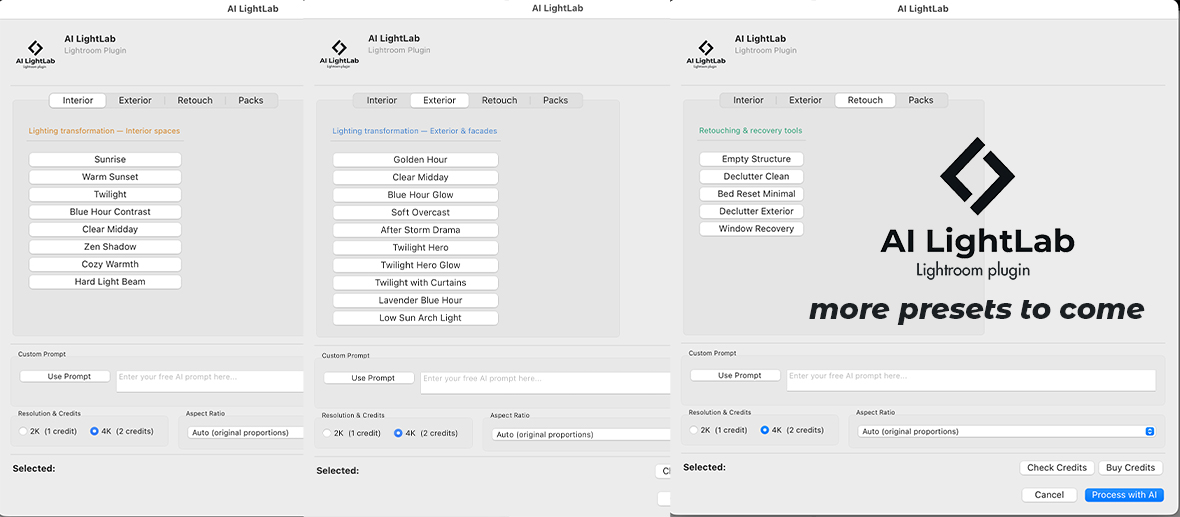Screen dimensions: 1180x517
Task: Apply the Blue Hour Contrast preset
Action: coord(105,211)
